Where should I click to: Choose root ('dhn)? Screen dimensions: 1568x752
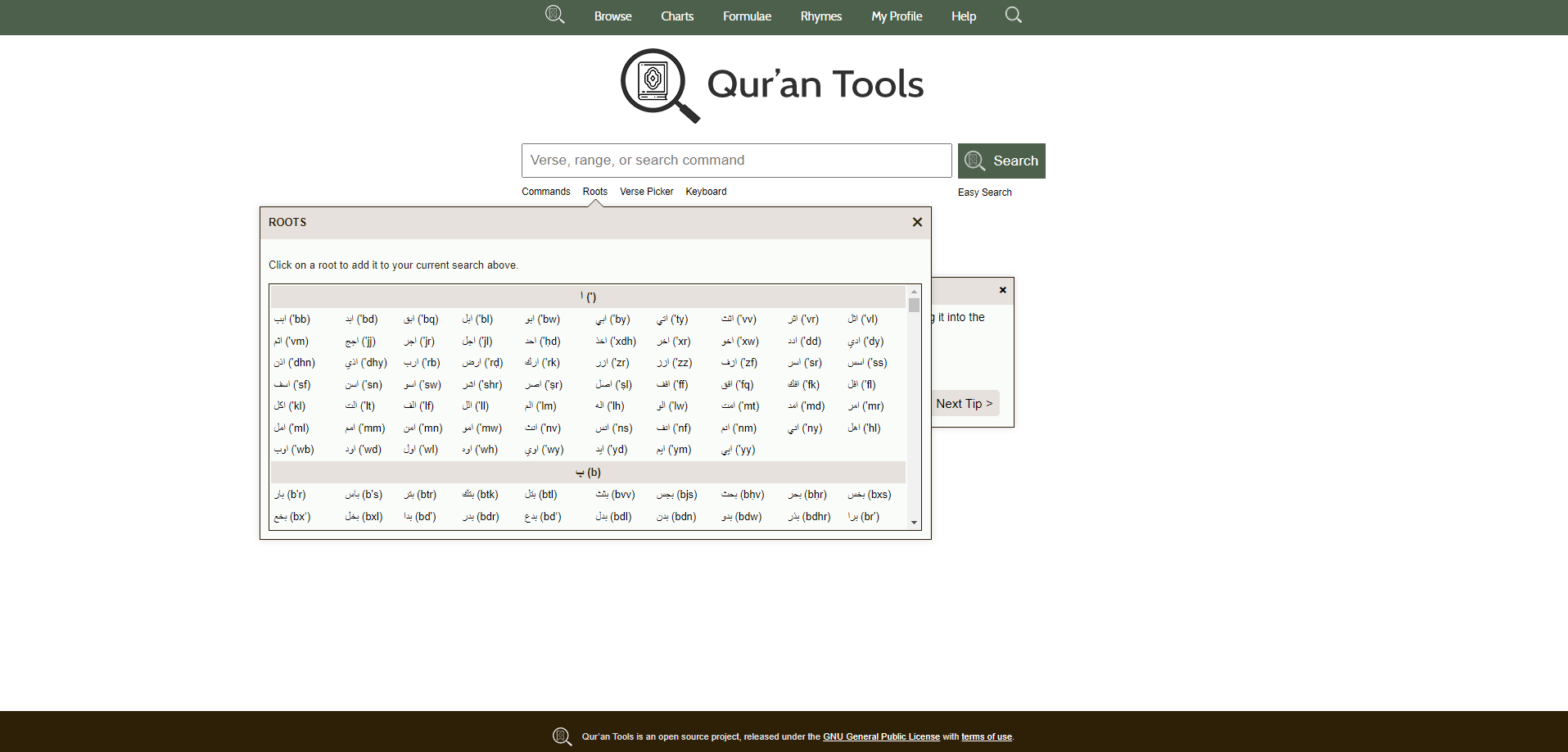[295, 363]
